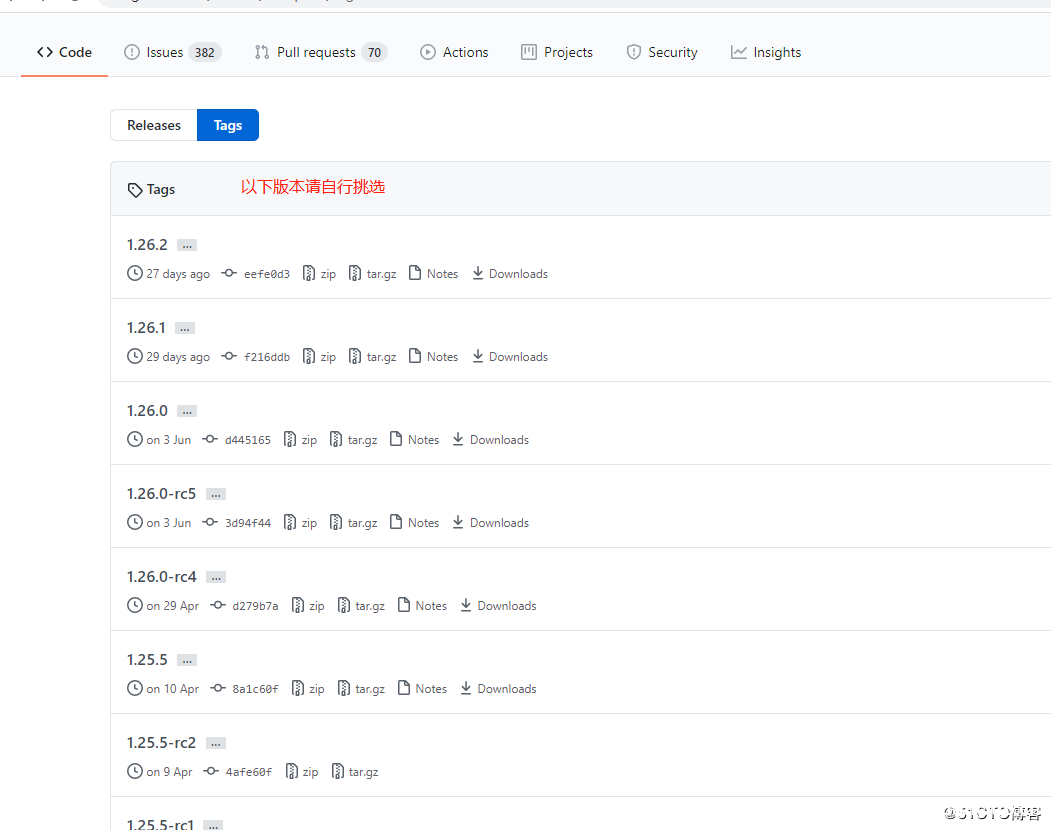Open the Projects section

[x=557, y=52]
